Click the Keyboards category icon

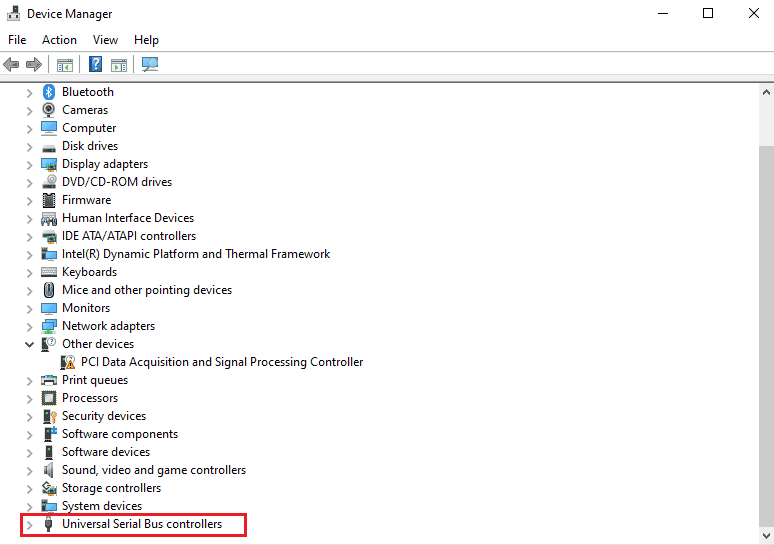49,272
